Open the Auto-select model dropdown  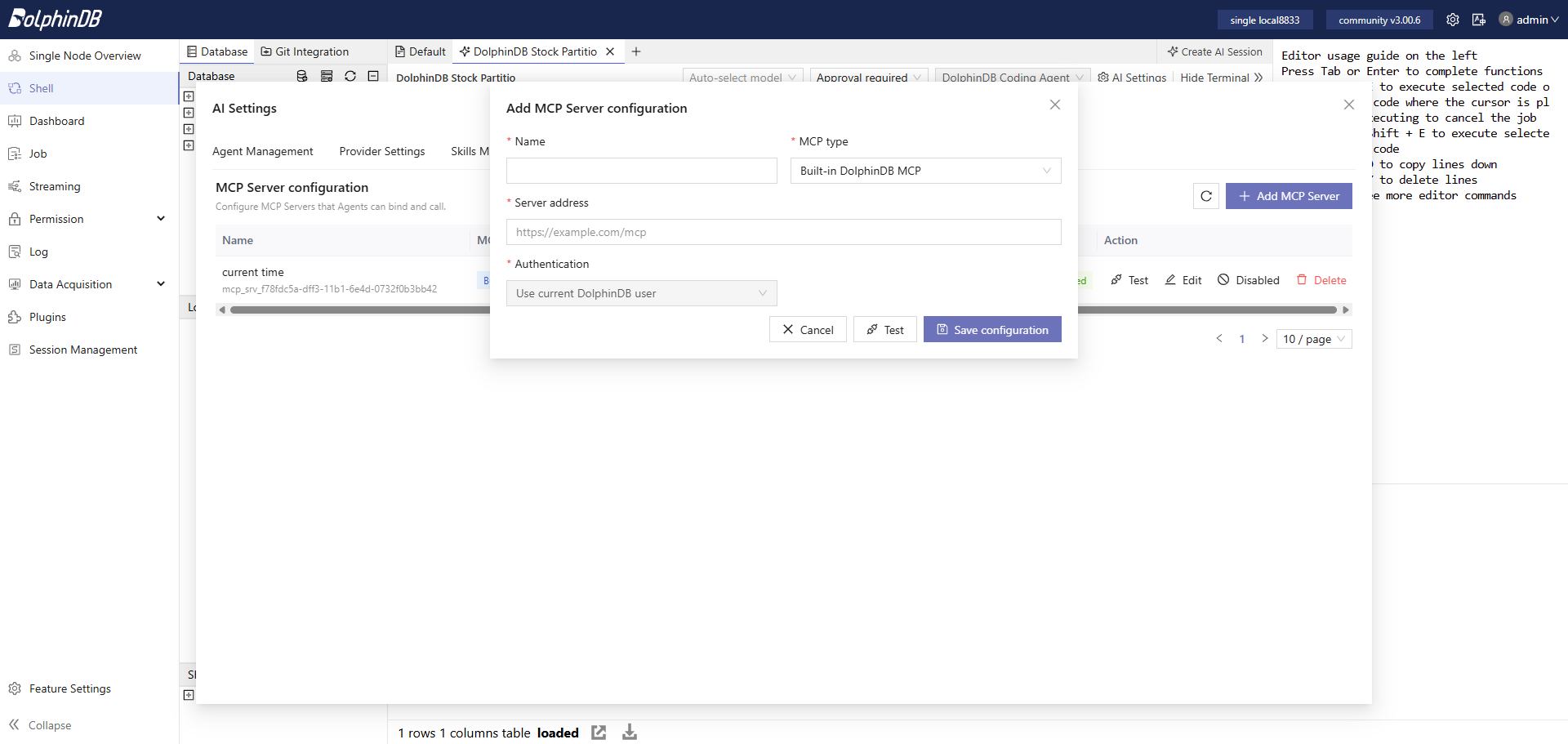pyautogui.click(x=742, y=77)
